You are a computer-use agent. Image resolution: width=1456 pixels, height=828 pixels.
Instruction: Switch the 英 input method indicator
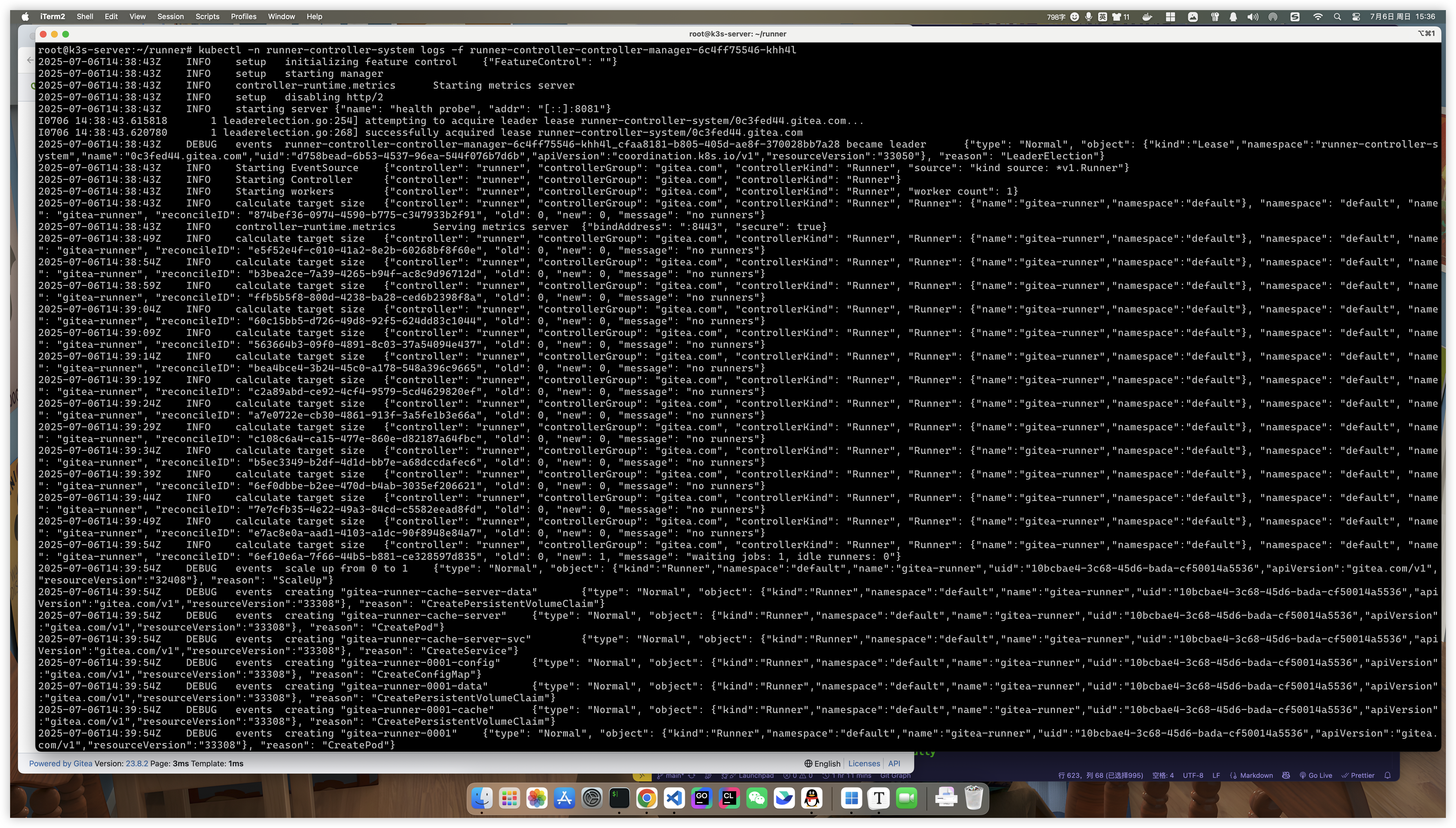coord(1102,17)
